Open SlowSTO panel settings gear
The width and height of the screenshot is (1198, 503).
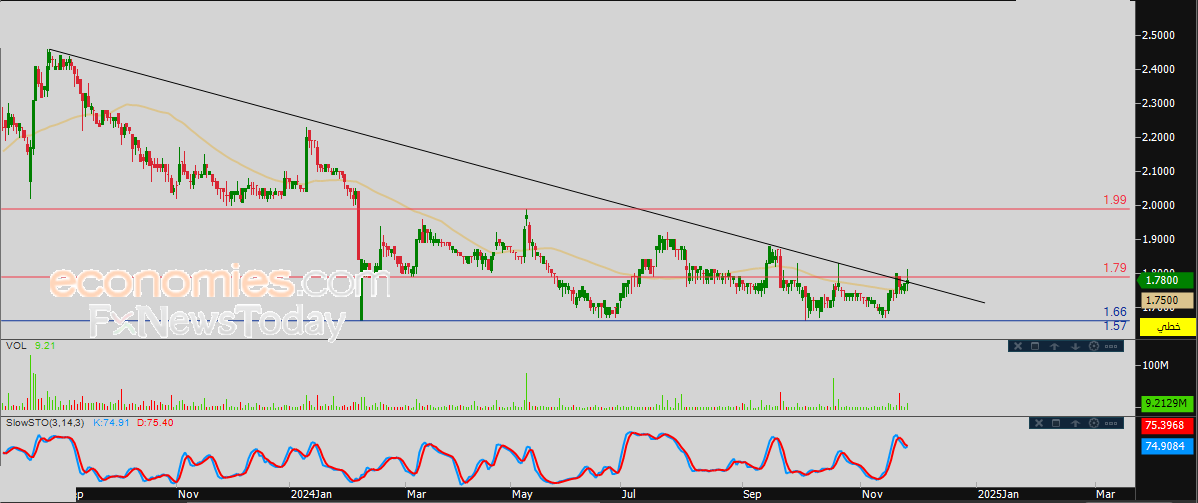click(x=1094, y=423)
